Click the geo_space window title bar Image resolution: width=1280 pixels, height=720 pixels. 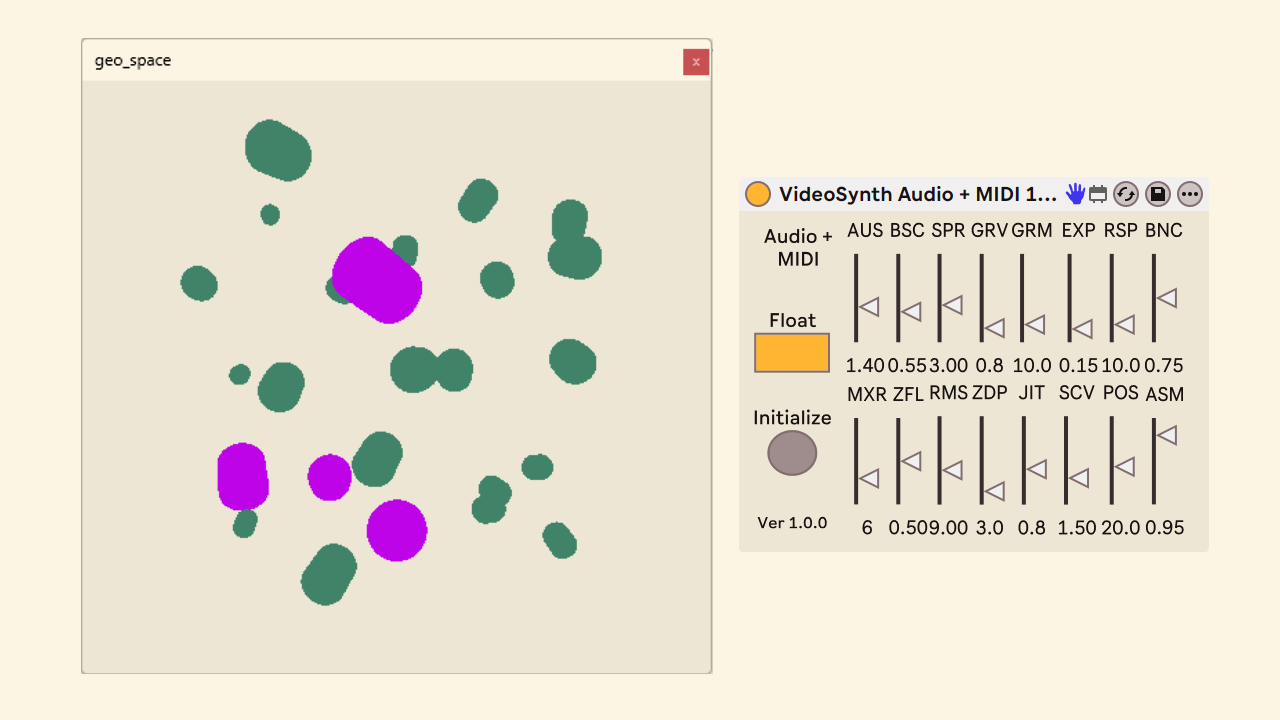pos(380,61)
